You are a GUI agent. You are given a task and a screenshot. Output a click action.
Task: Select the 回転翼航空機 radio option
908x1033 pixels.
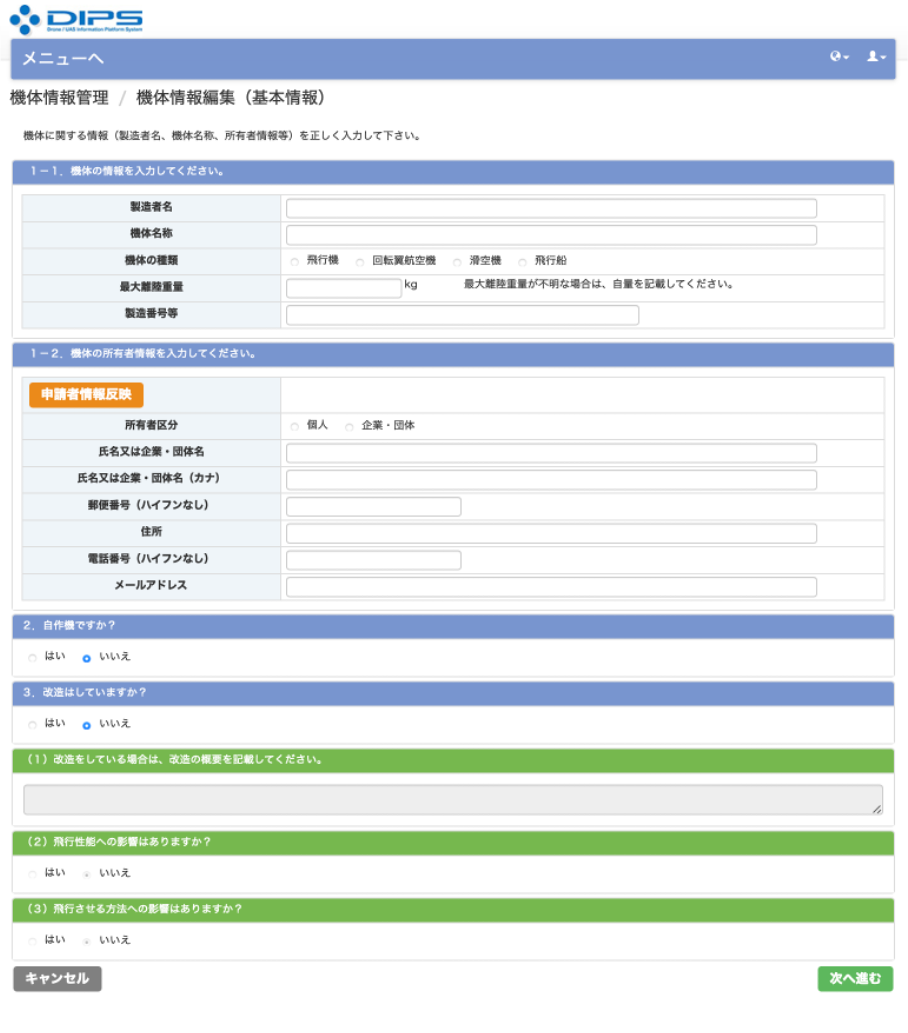click(359, 261)
